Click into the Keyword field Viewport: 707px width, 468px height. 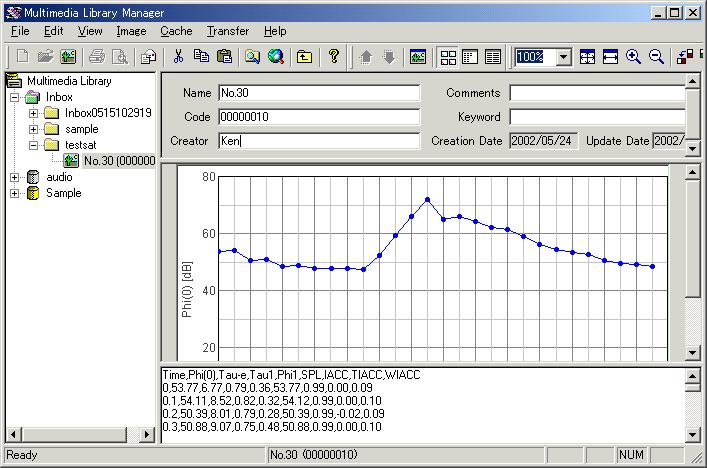click(597, 117)
